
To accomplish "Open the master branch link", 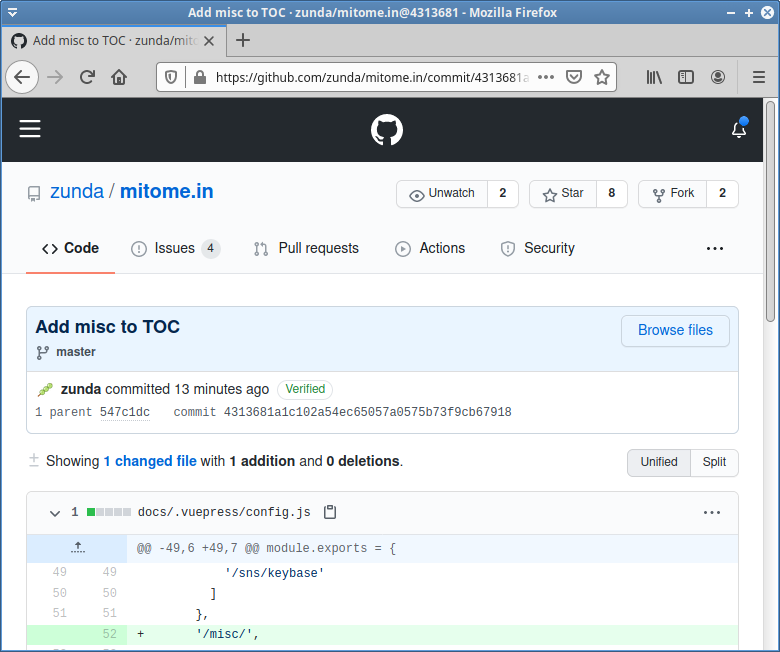I will click(x=76, y=352).
